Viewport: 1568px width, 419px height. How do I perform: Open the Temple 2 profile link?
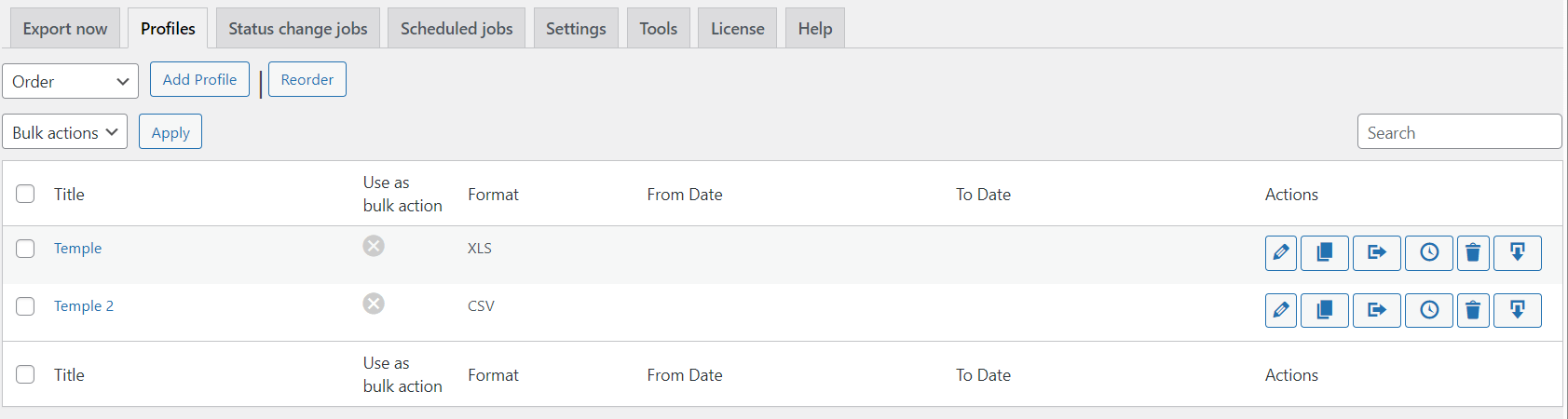[x=84, y=306]
